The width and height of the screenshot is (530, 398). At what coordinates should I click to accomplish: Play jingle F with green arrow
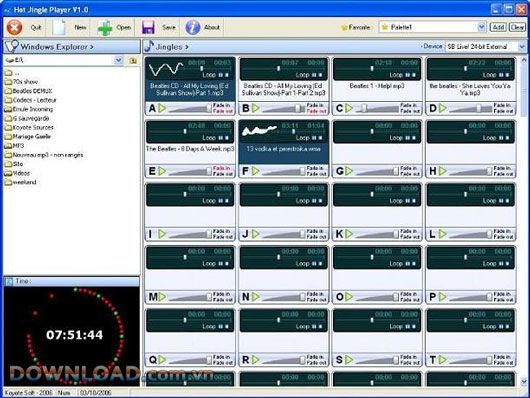(x=256, y=171)
